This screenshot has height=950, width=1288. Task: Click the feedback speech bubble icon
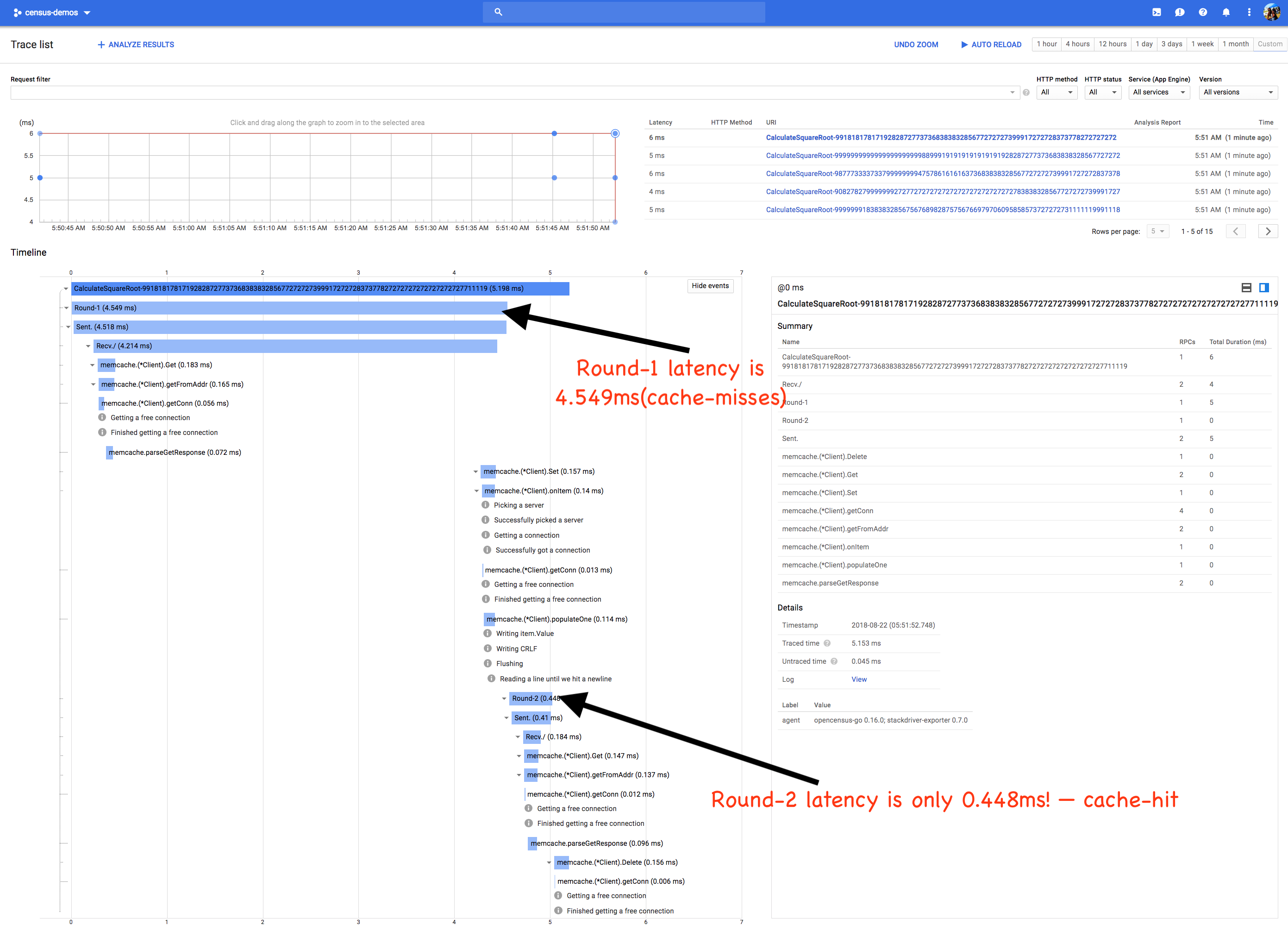pos(1179,12)
